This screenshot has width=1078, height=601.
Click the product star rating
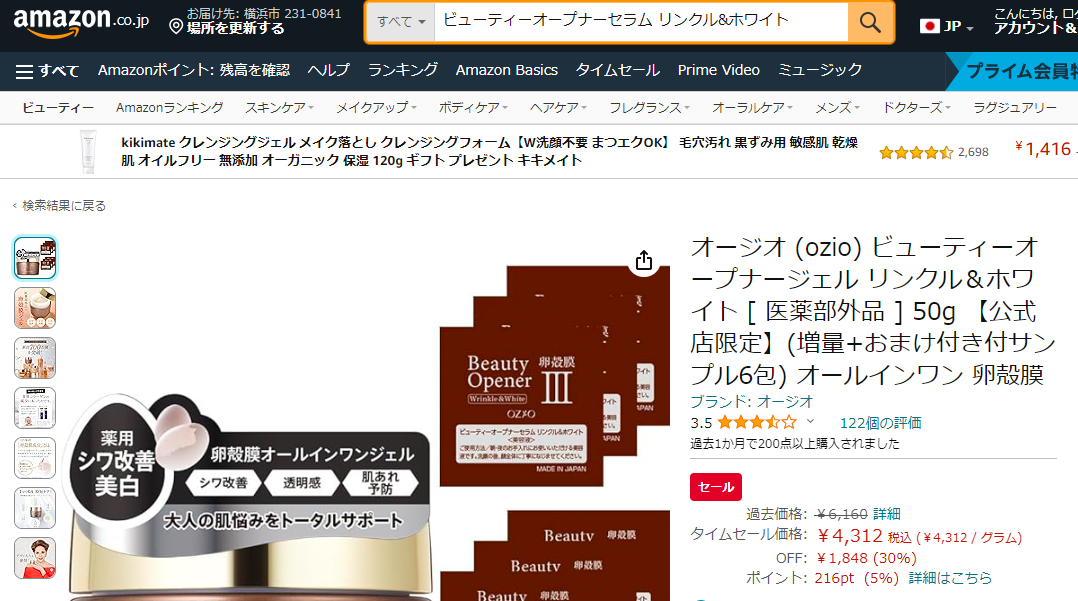point(756,422)
